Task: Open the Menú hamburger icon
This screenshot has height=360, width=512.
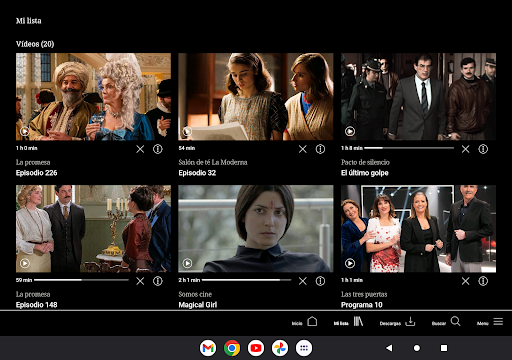Action: (x=498, y=321)
